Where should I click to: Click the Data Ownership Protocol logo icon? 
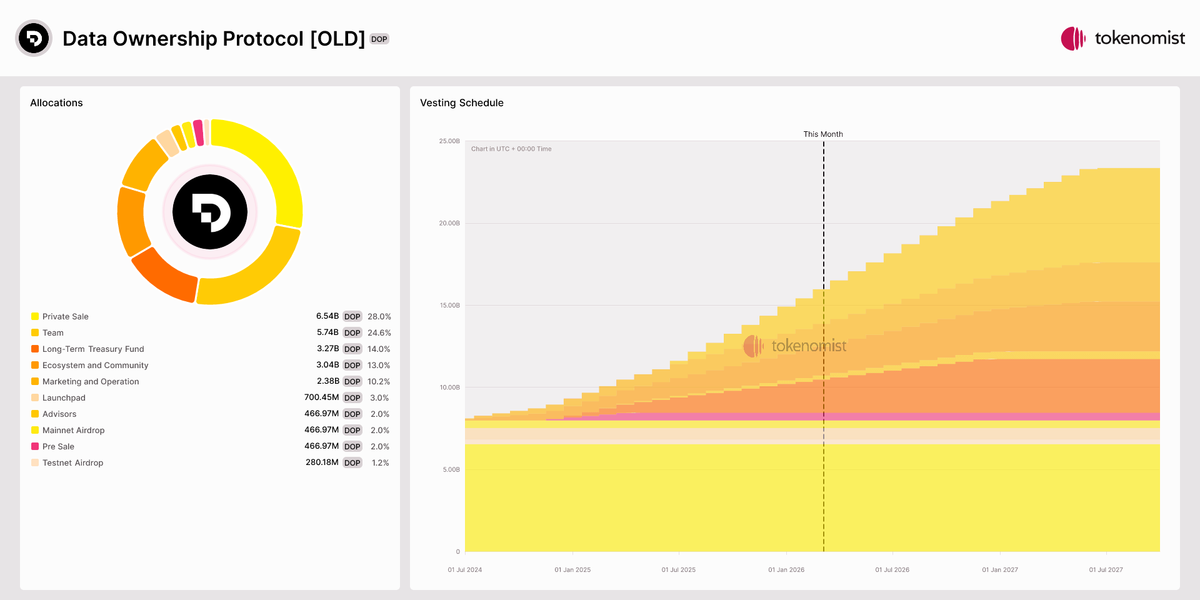point(33,38)
